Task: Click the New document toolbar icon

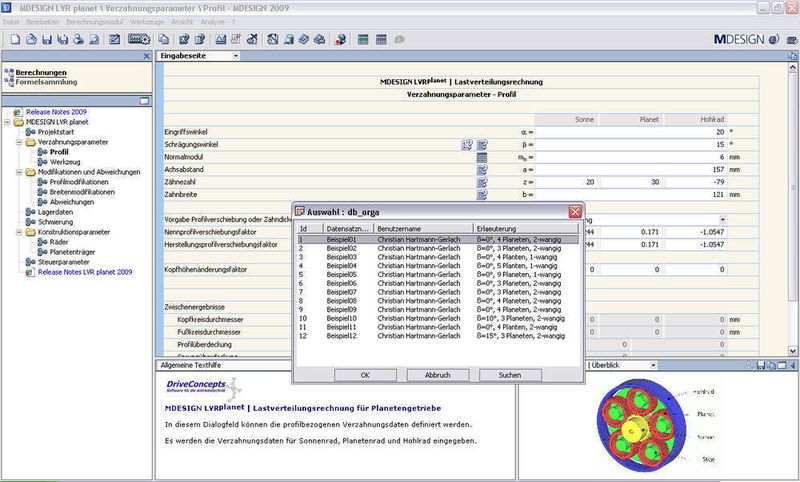Action: (x=15, y=39)
